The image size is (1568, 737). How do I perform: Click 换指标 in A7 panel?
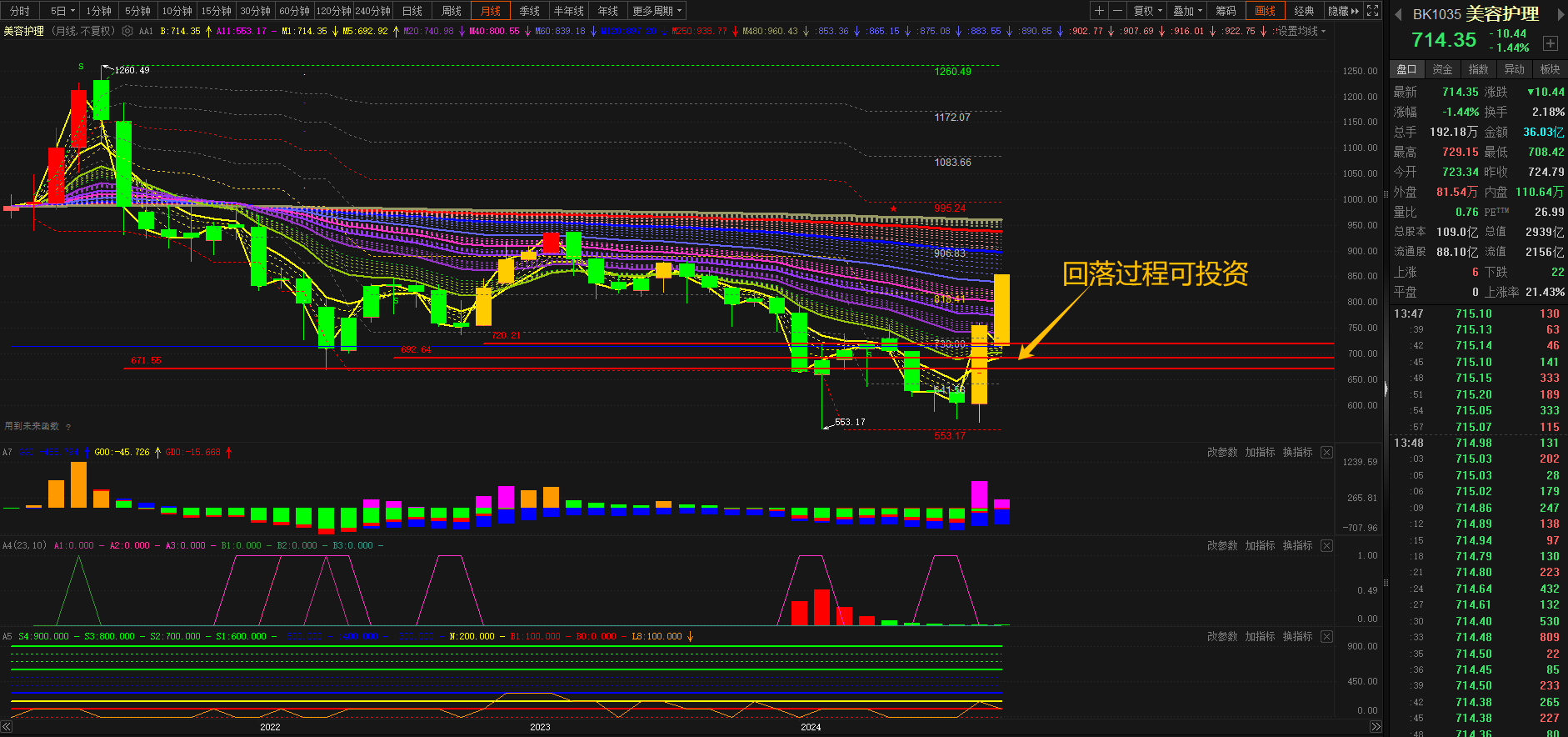(1297, 452)
